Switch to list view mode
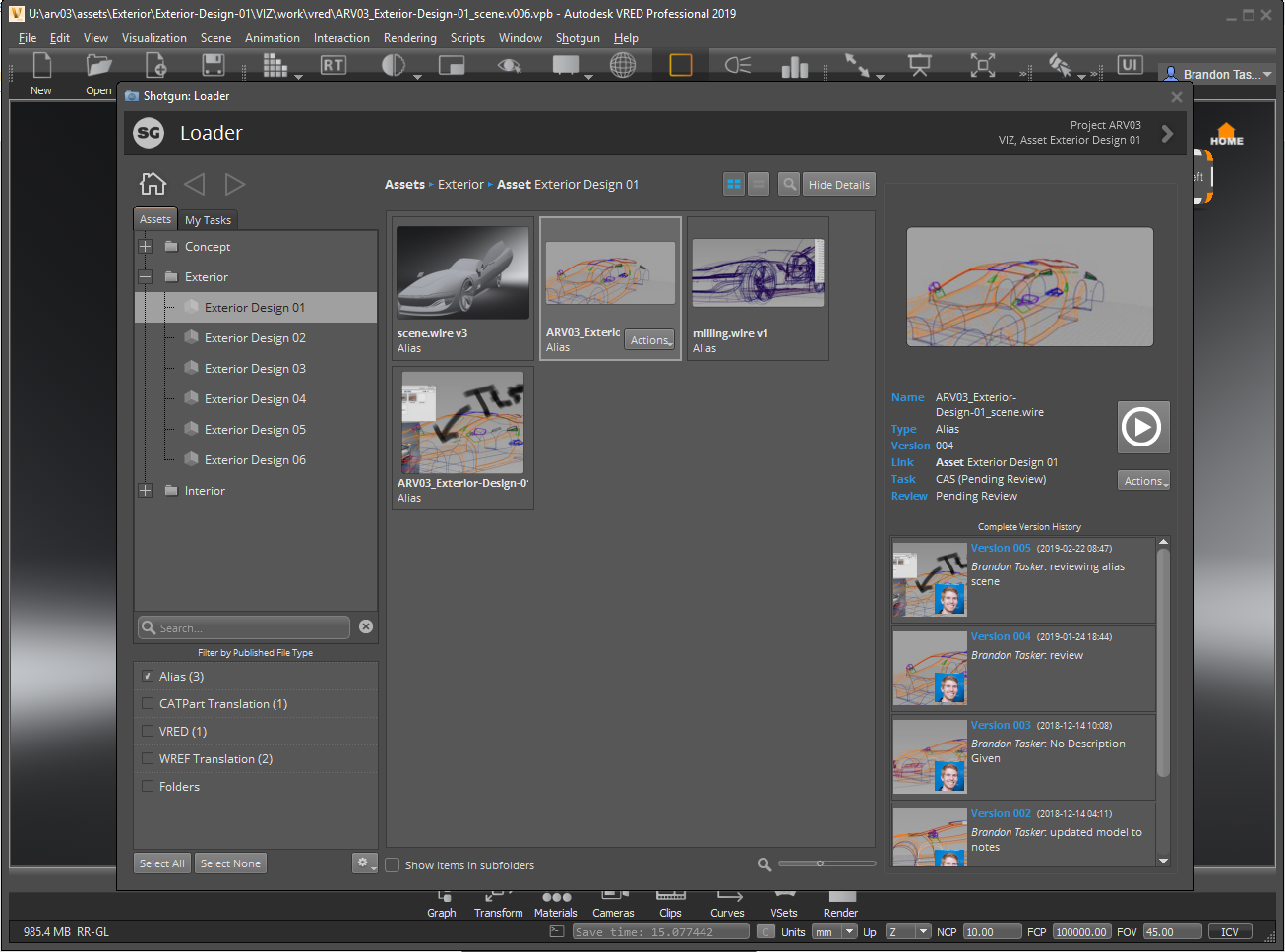 759,184
